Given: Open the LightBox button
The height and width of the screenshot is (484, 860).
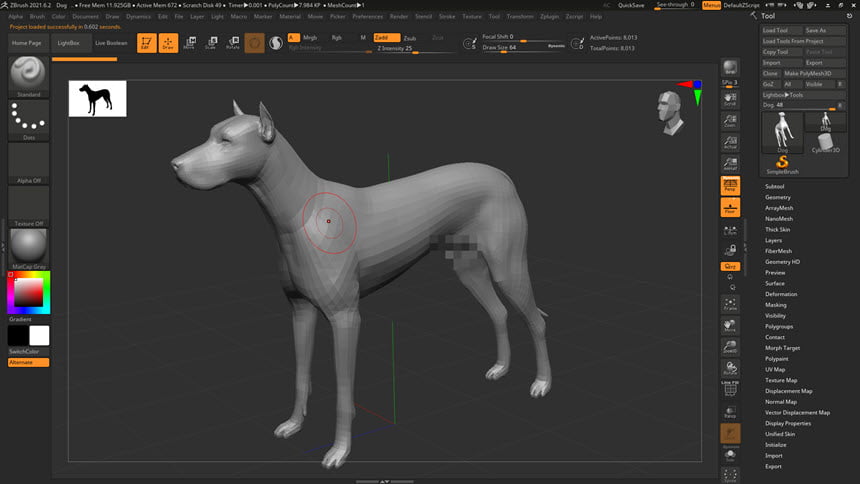Looking at the screenshot, I should pyautogui.click(x=69, y=43).
